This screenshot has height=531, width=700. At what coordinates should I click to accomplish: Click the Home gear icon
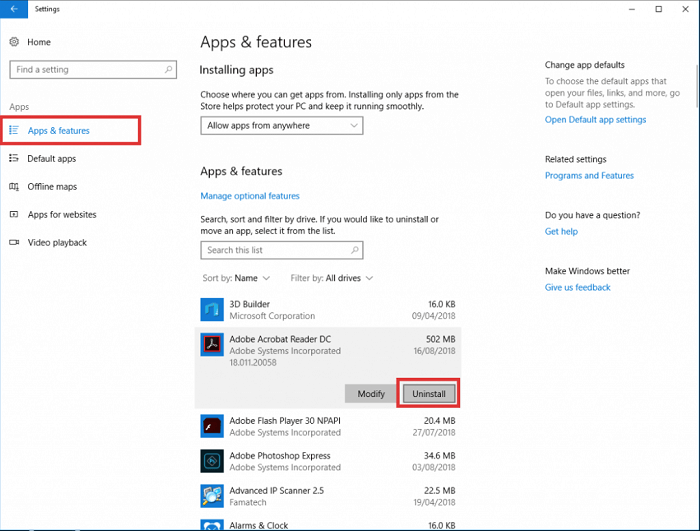pos(14,42)
